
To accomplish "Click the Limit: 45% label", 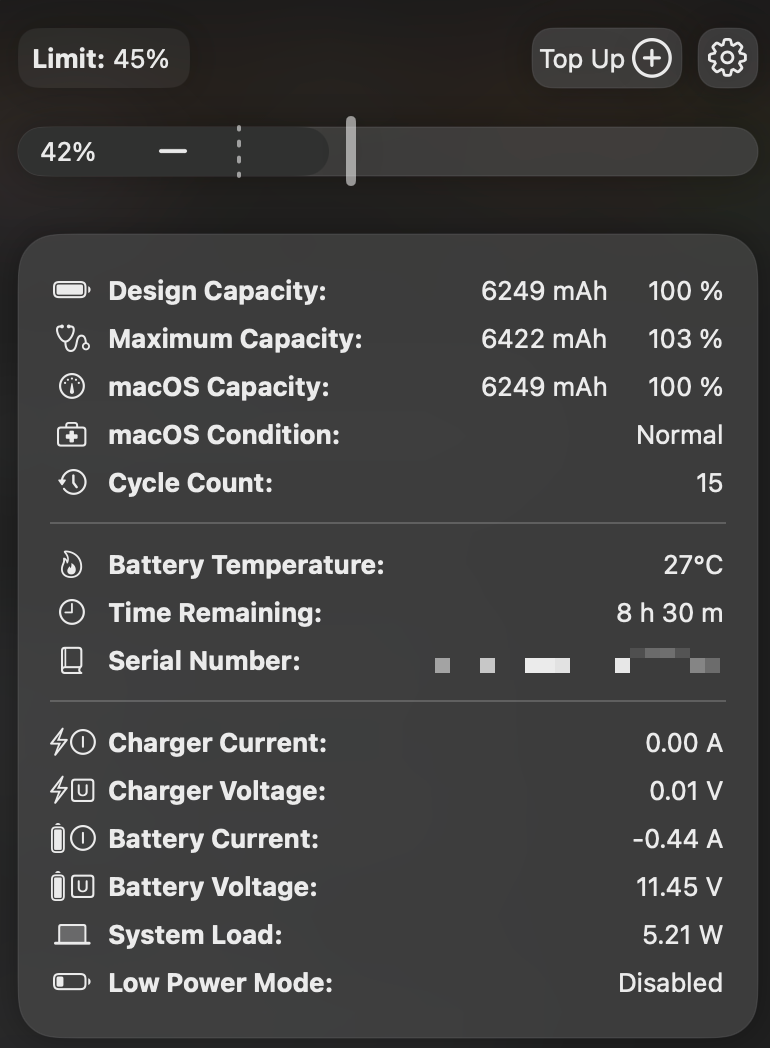I will click(x=102, y=59).
